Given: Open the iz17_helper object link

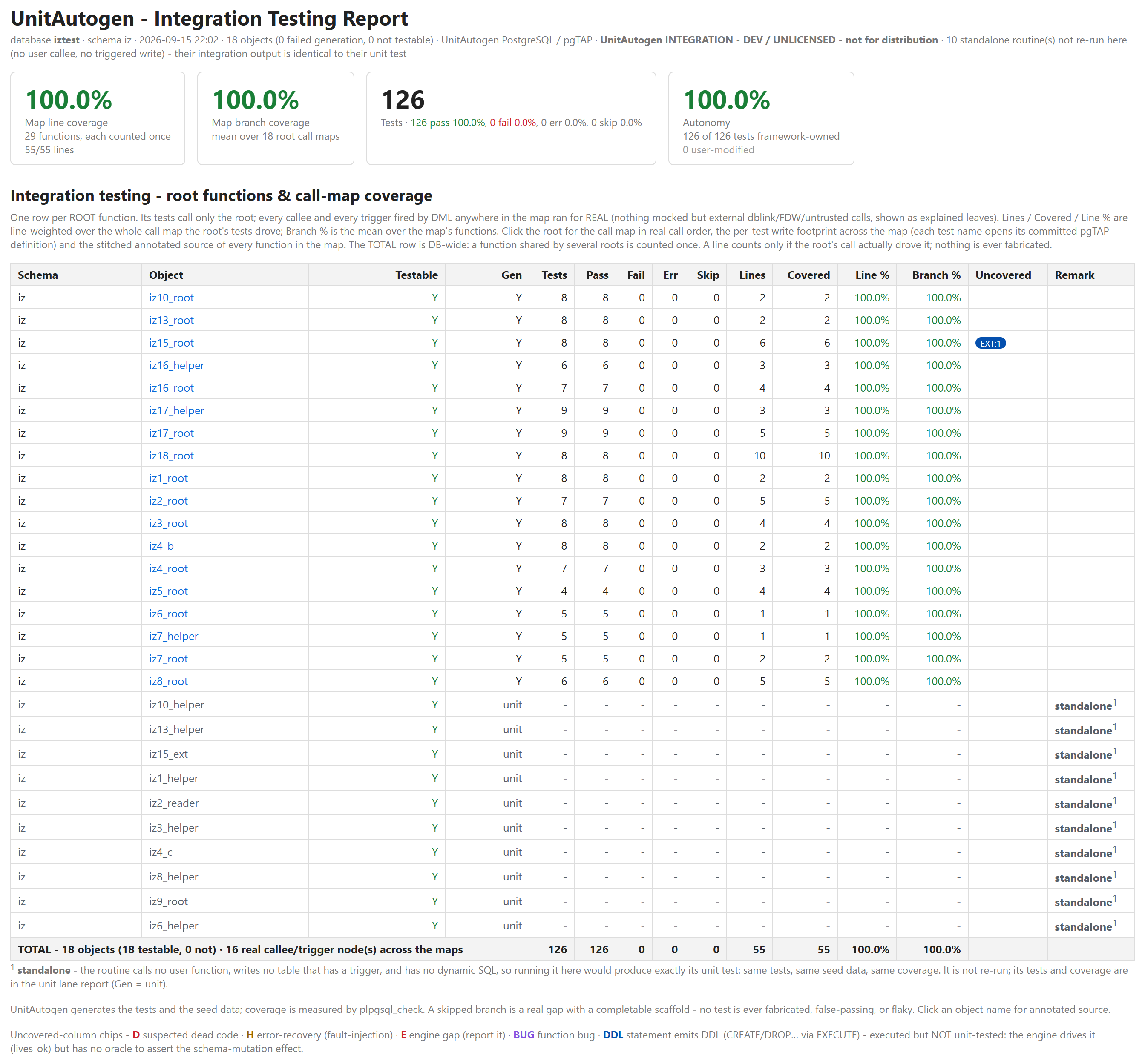Looking at the screenshot, I should click(176, 410).
